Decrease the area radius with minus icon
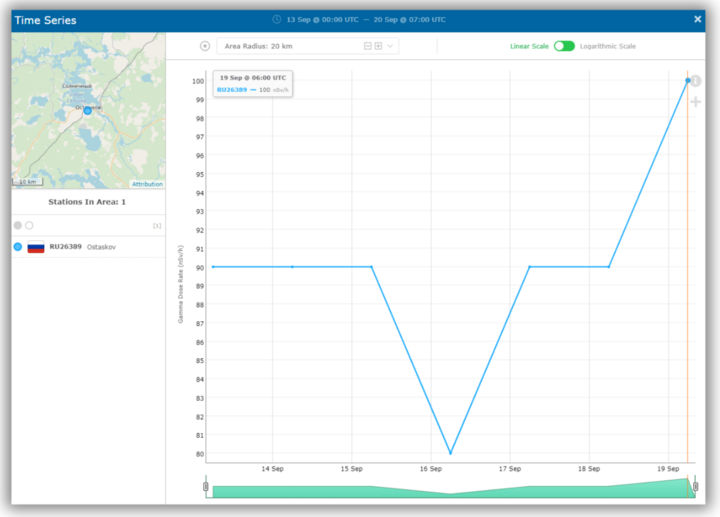 point(367,46)
